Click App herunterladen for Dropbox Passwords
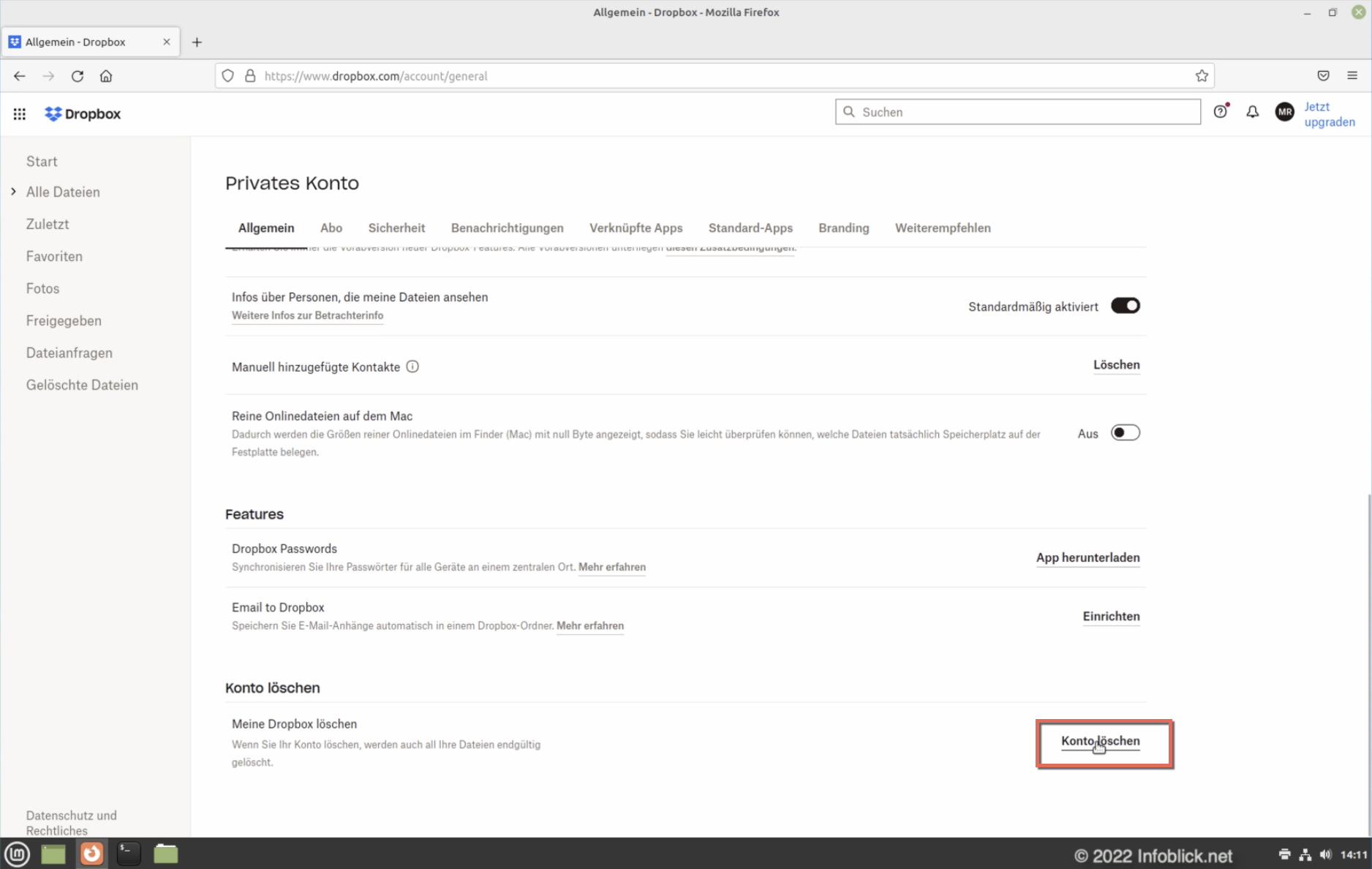Viewport: 1372px width, 869px height. (1088, 557)
